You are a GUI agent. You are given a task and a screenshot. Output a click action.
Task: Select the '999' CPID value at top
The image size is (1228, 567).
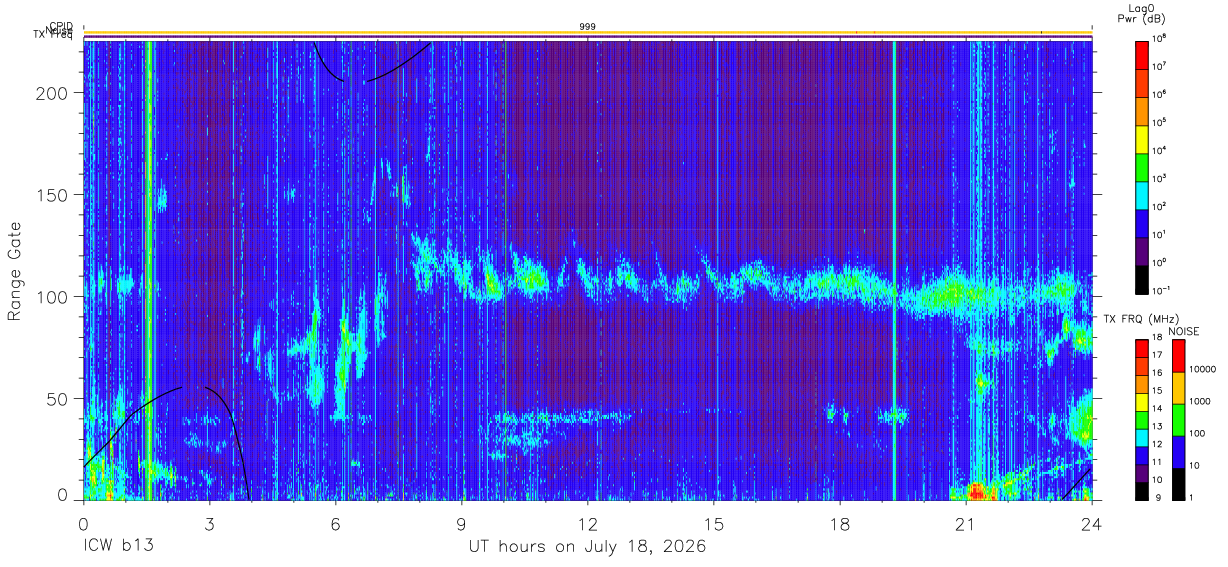click(588, 26)
